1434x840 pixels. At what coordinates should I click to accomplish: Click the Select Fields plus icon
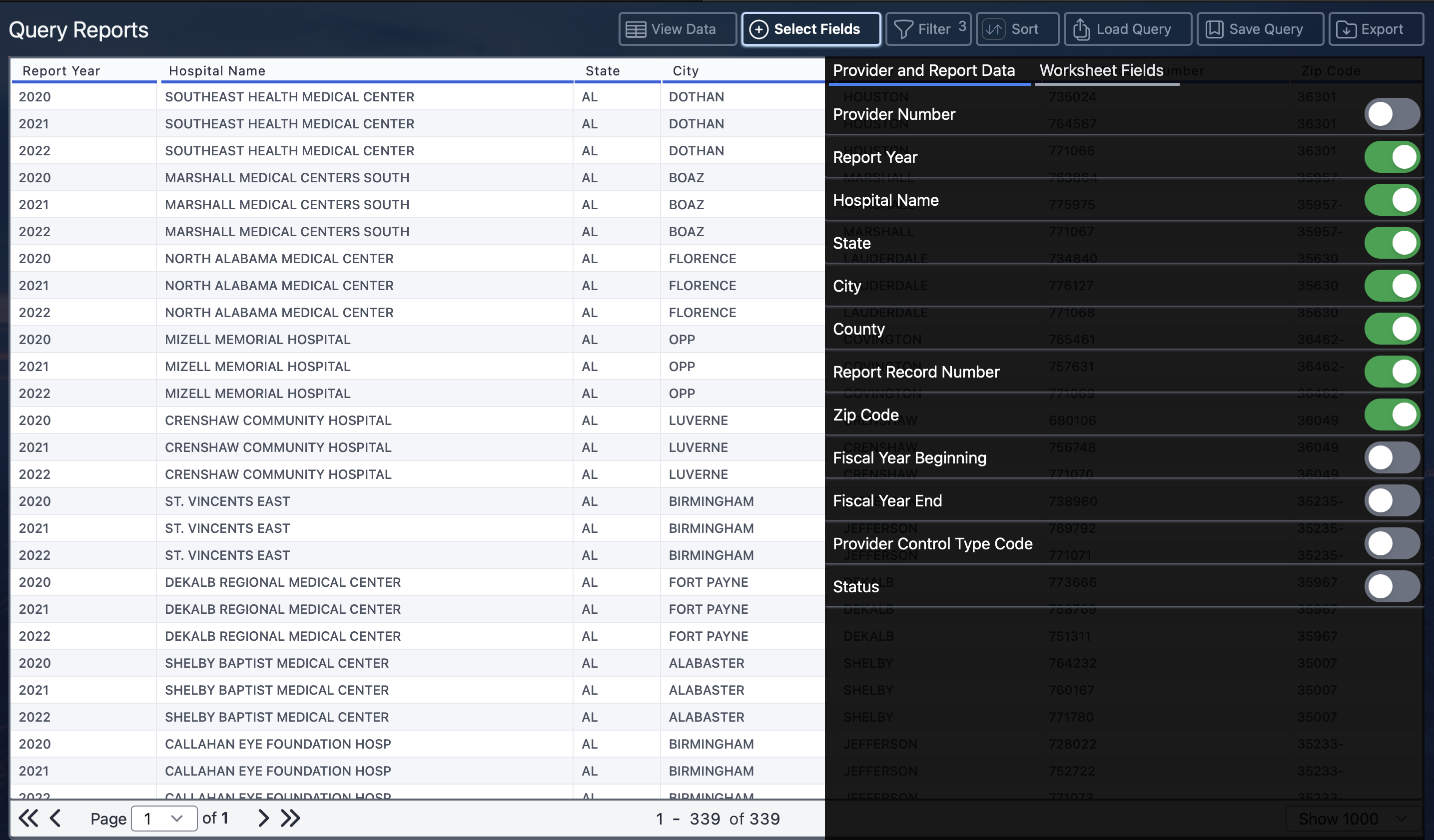758,29
